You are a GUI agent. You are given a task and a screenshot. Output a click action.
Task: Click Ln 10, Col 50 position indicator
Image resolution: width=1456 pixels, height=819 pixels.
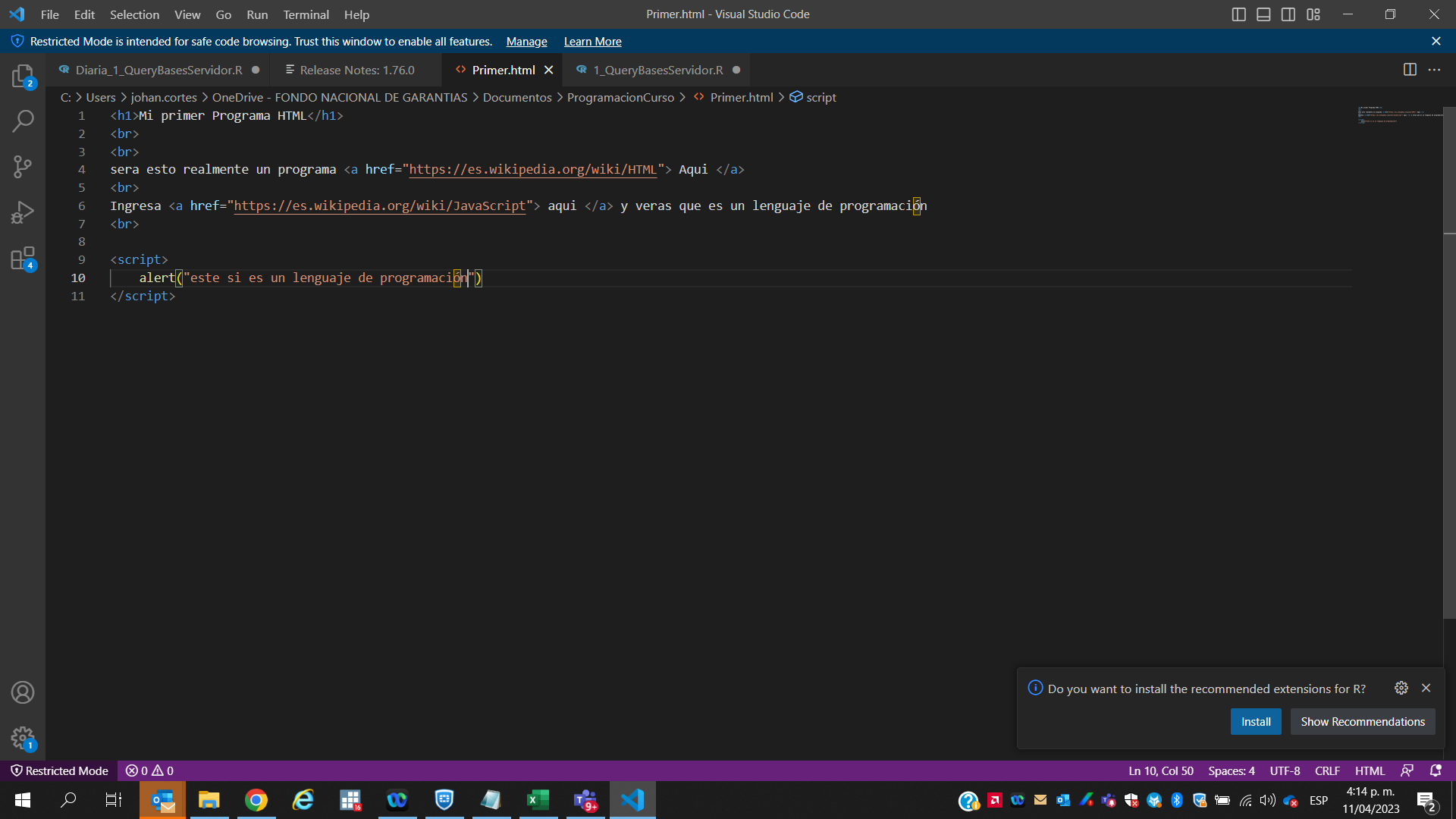coord(1160,770)
